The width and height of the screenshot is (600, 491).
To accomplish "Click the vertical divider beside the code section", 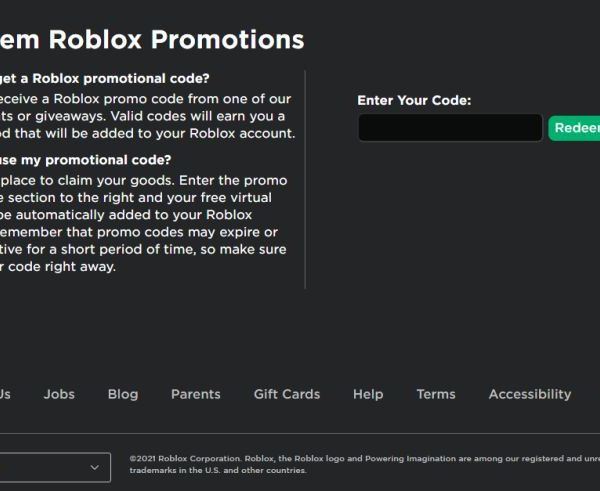I will (x=305, y=180).
